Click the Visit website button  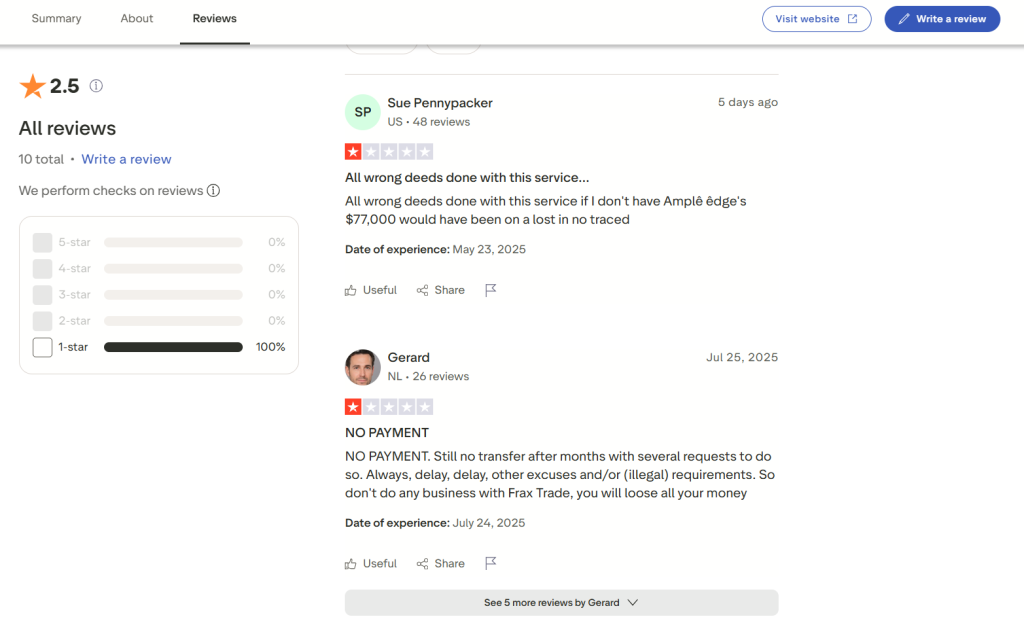click(816, 19)
